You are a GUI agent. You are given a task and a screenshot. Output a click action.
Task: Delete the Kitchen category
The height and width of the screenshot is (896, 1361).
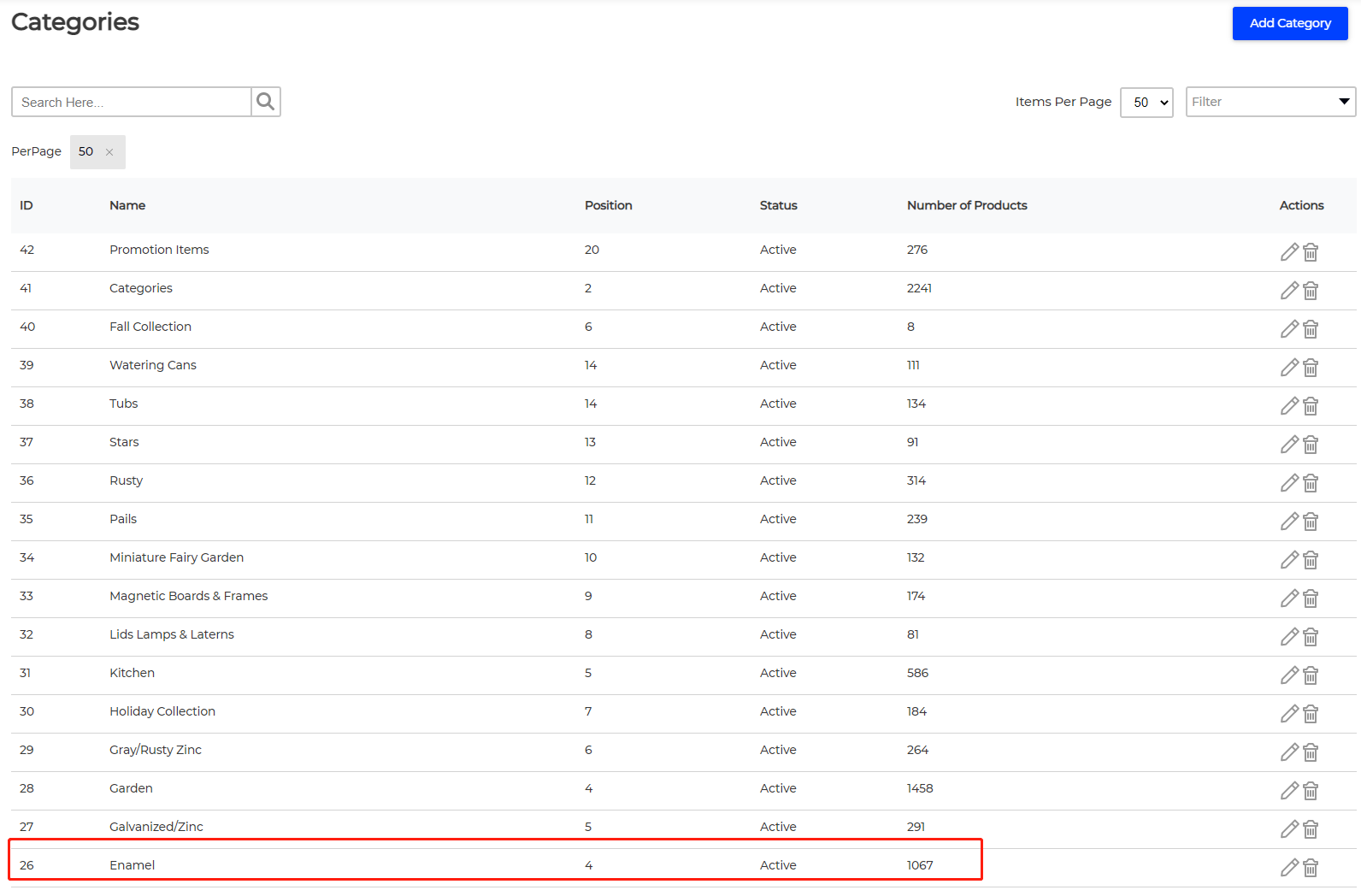point(1311,675)
